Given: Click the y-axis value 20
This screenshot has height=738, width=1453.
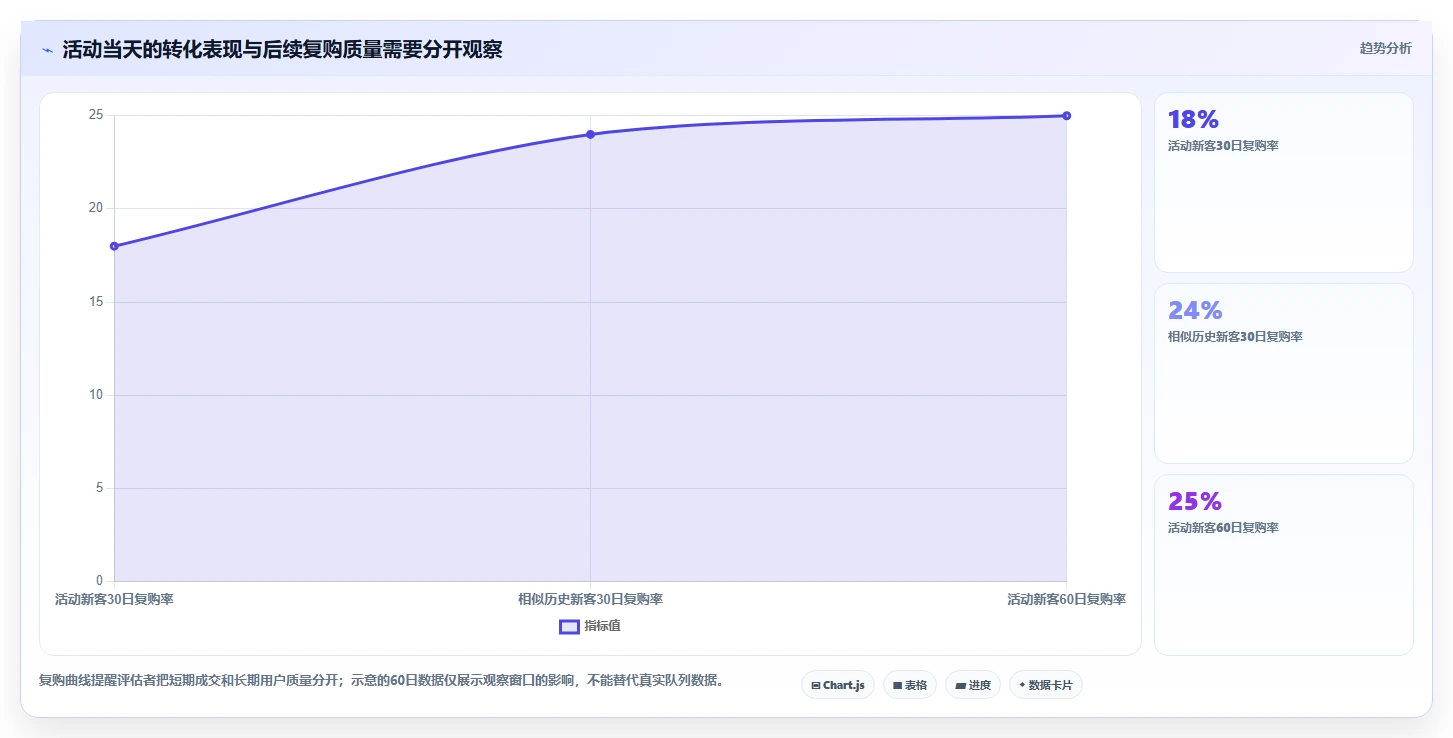Looking at the screenshot, I should pos(96,208).
